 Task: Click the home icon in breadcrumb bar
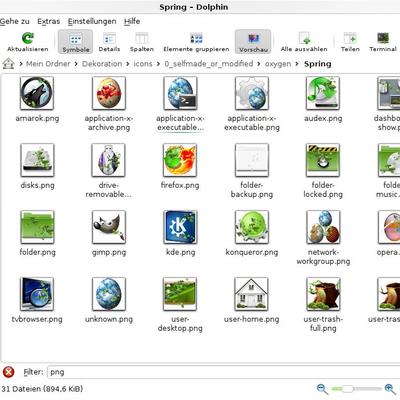[x=8, y=64]
